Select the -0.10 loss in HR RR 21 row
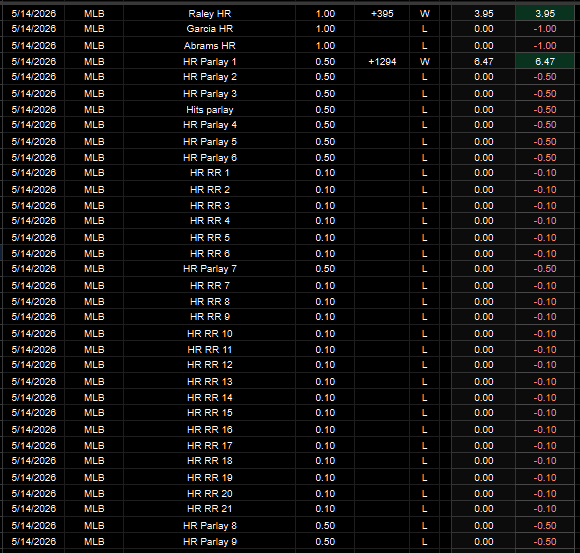The width and height of the screenshot is (580, 553). tap(545, 509)
